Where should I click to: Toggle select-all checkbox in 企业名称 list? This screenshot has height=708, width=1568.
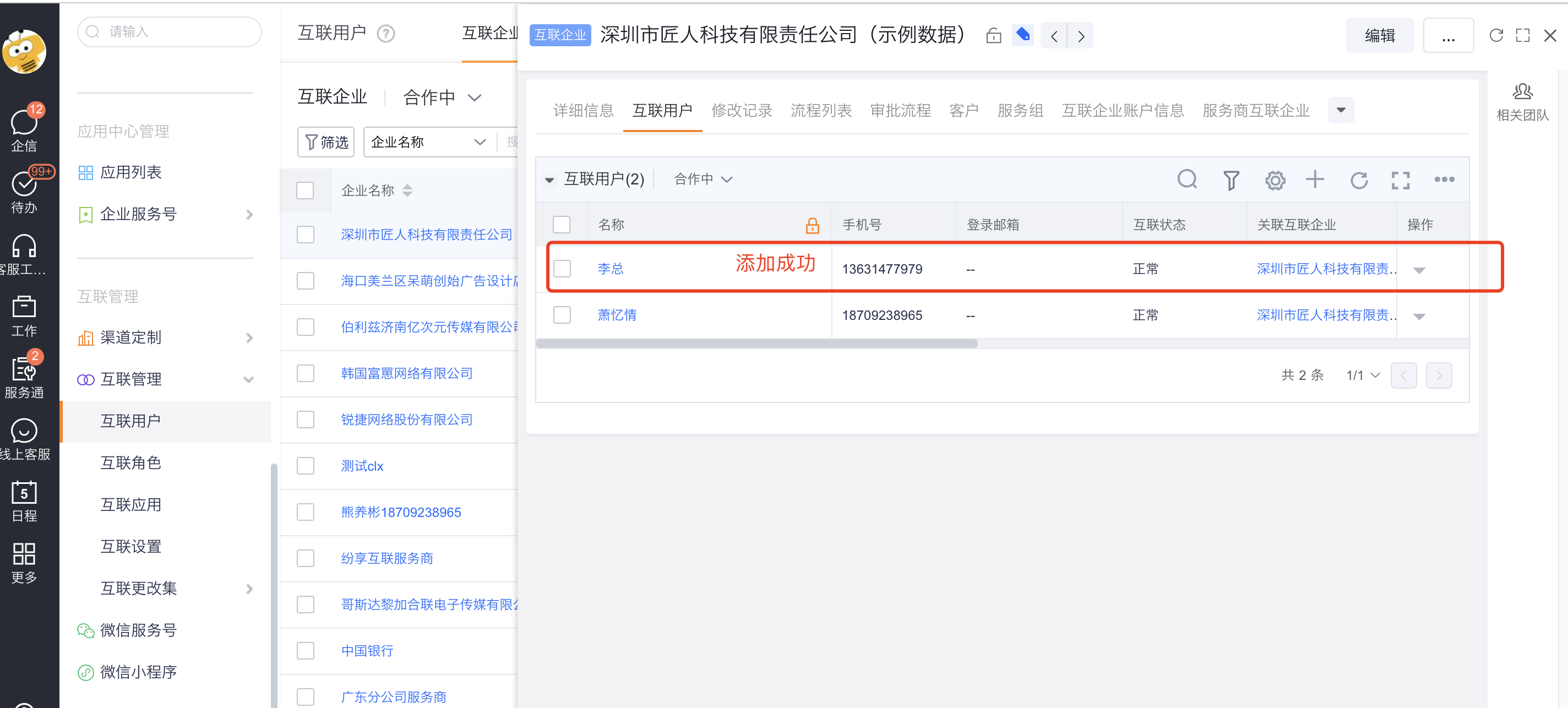tap(305, 190)
